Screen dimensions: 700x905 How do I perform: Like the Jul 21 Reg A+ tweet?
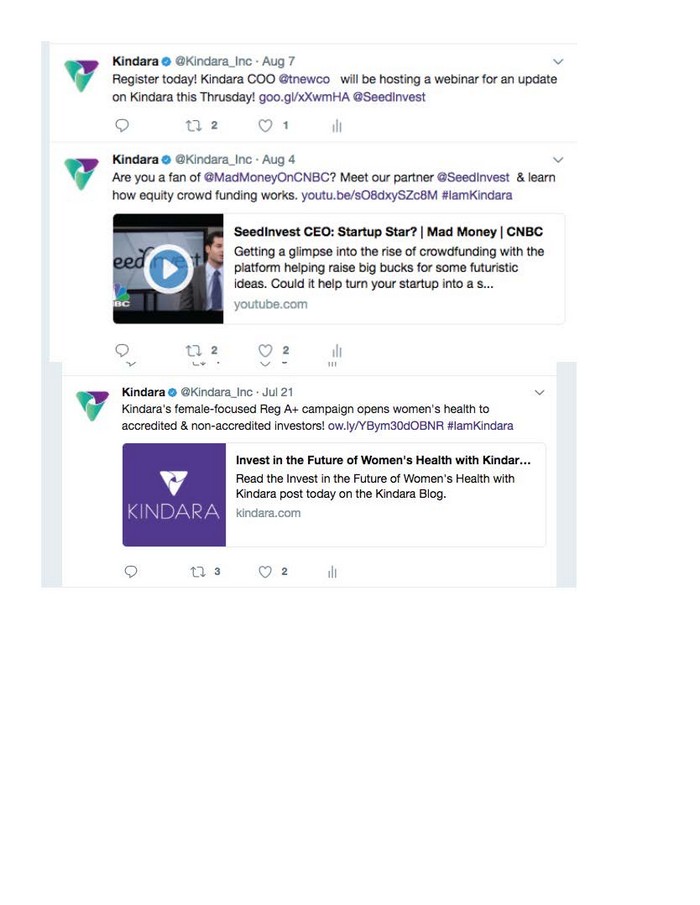[x=265, y=571]
